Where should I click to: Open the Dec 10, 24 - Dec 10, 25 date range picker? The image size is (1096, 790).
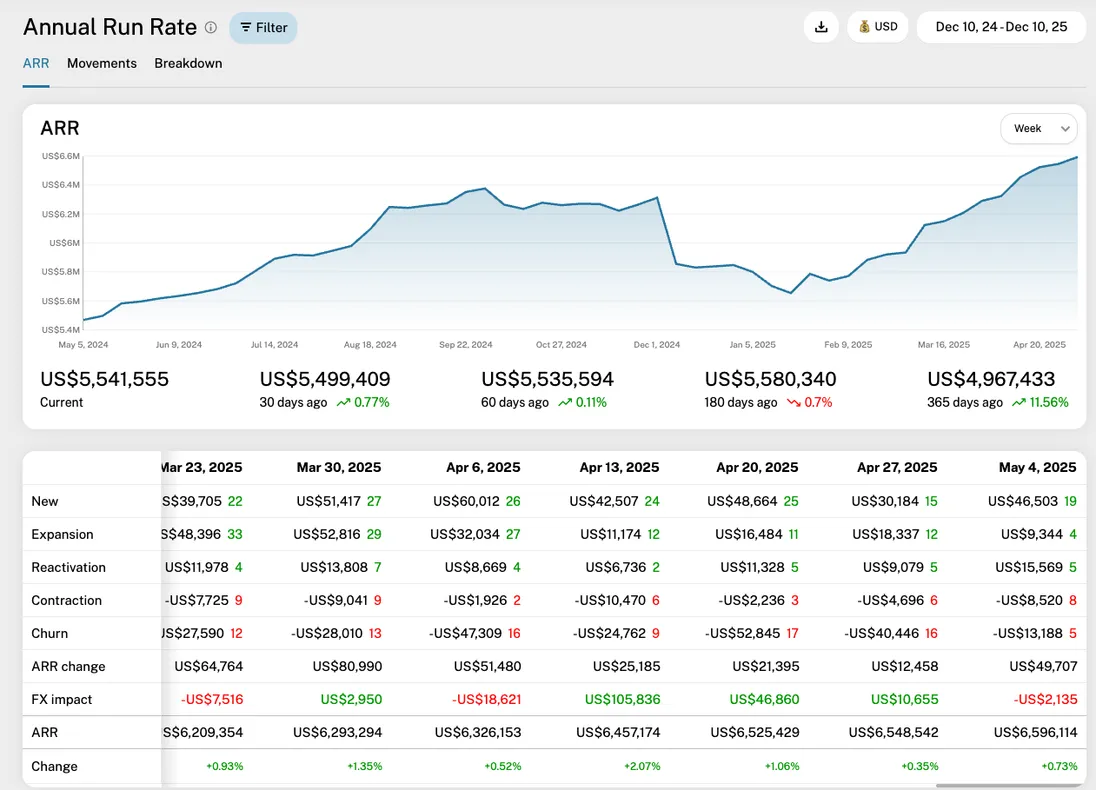[x=1001, y=27]
